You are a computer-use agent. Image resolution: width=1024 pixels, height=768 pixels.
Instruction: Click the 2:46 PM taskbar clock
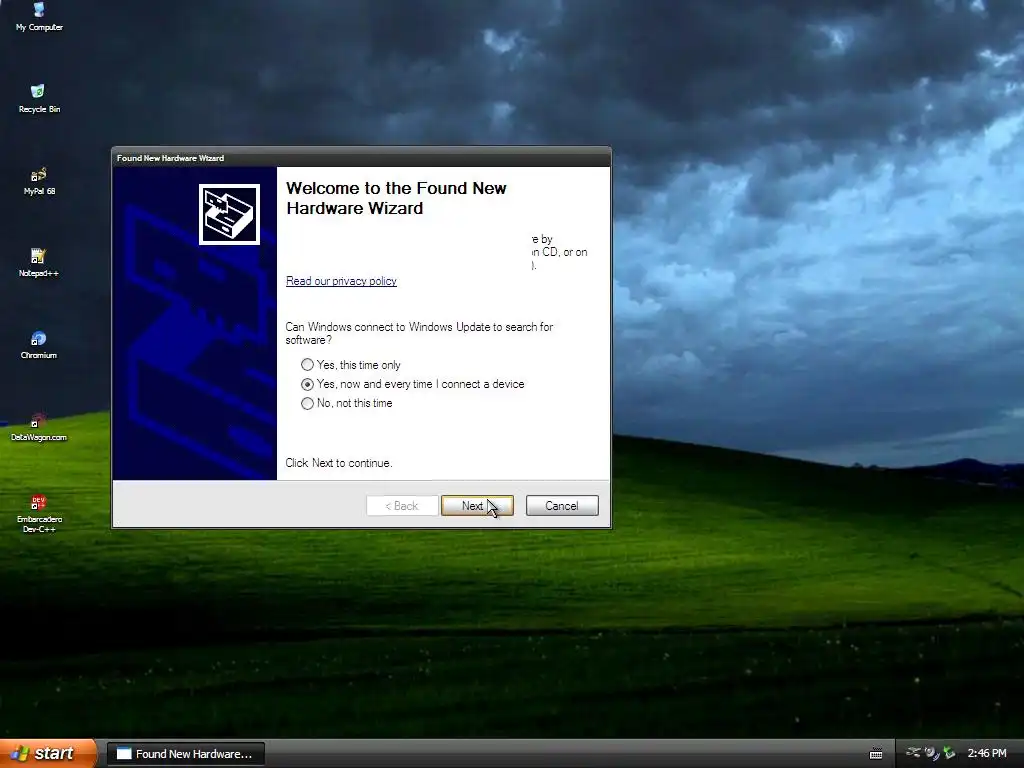pos(987,754)
